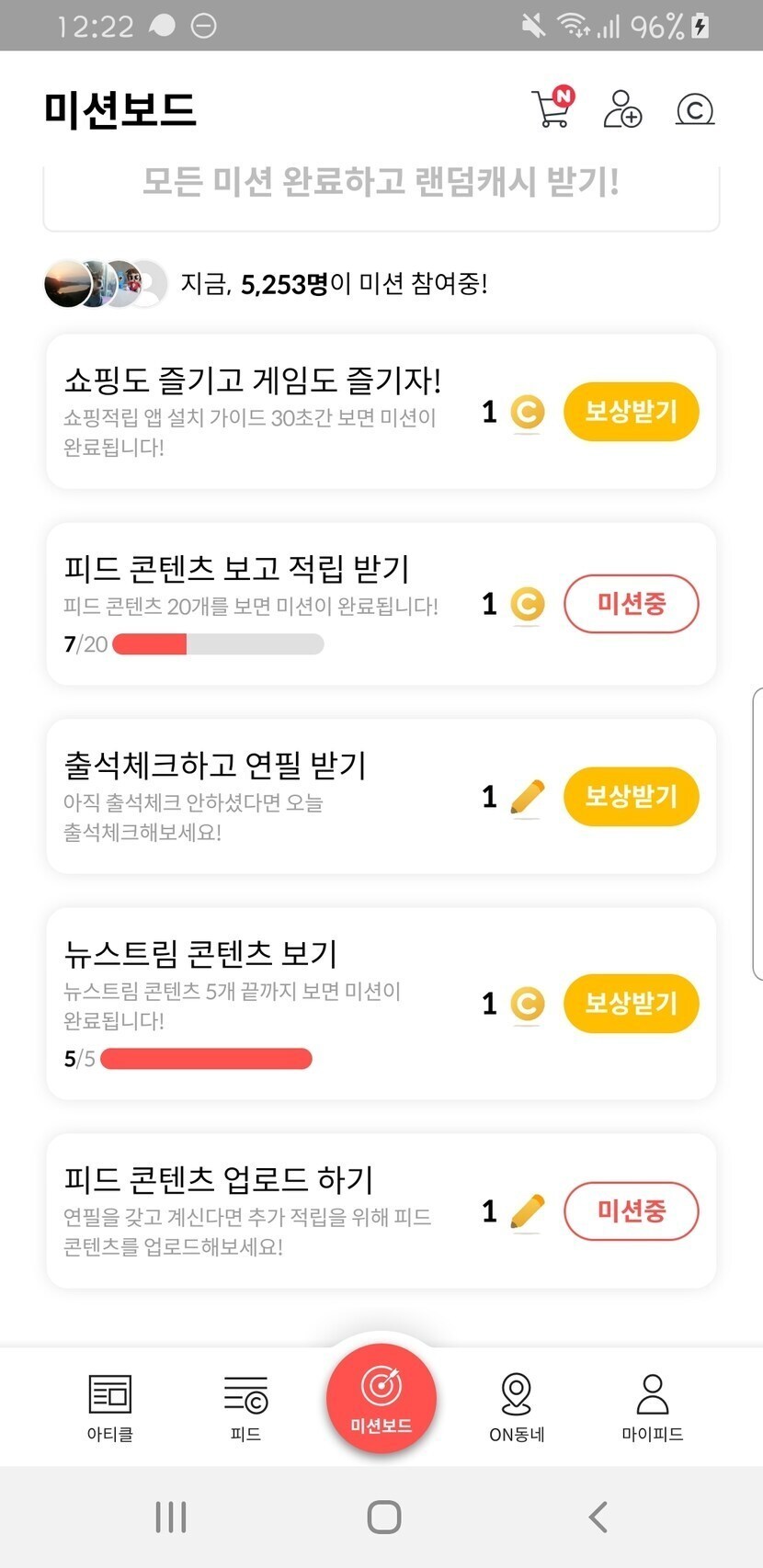
Task: Switch to the 피드 tab
Action: (x=245, y=1406)
